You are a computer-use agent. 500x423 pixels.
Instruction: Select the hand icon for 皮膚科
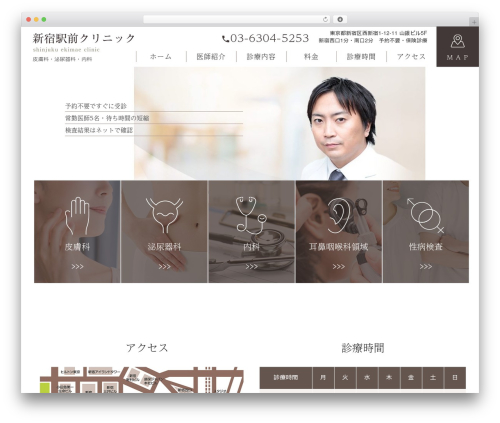tap(77, 216)
